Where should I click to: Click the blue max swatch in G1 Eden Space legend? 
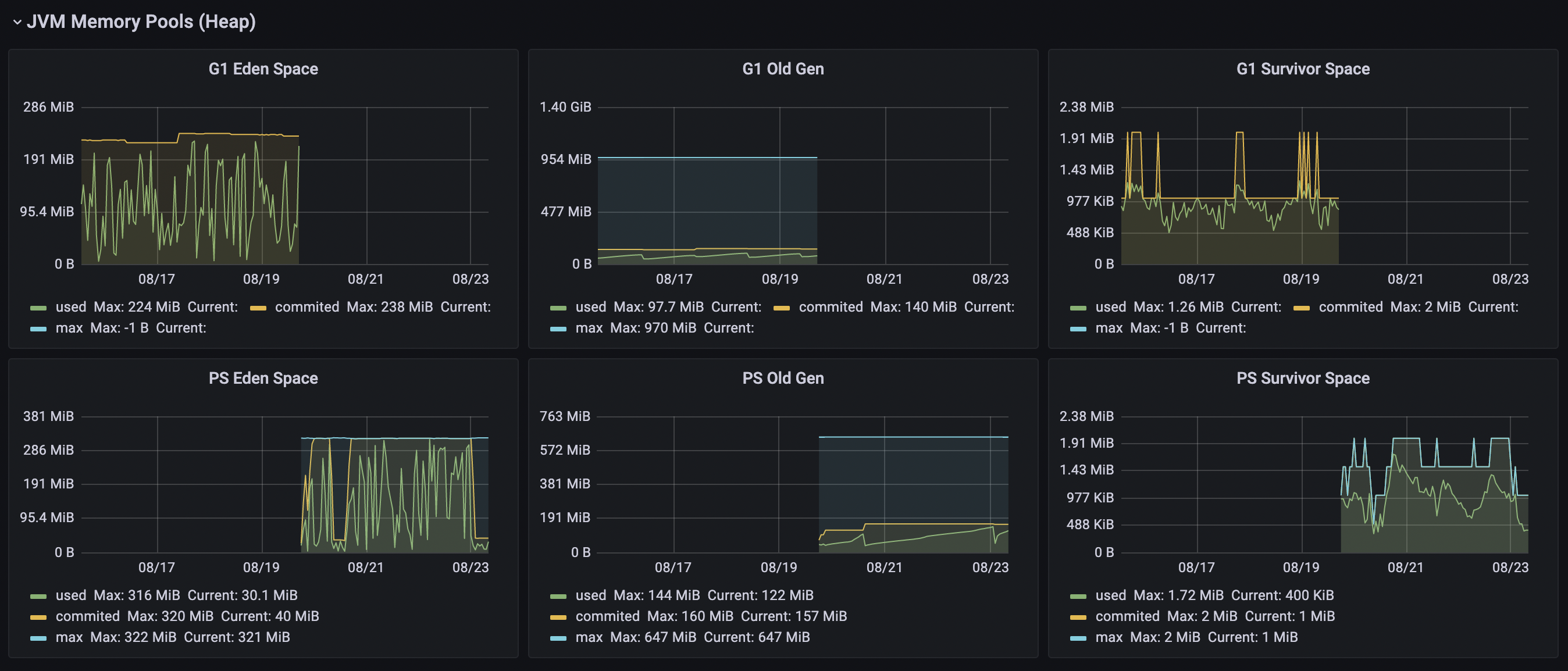[38, 329]
